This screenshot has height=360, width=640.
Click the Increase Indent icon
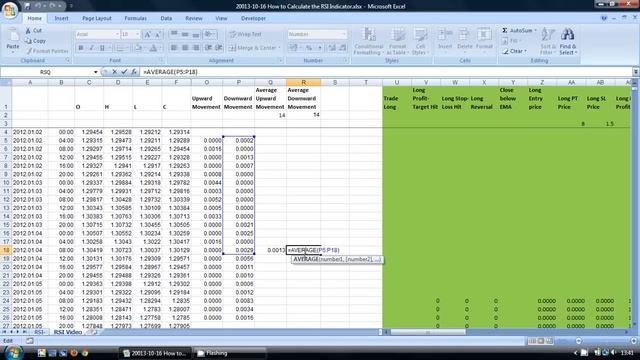219,48
